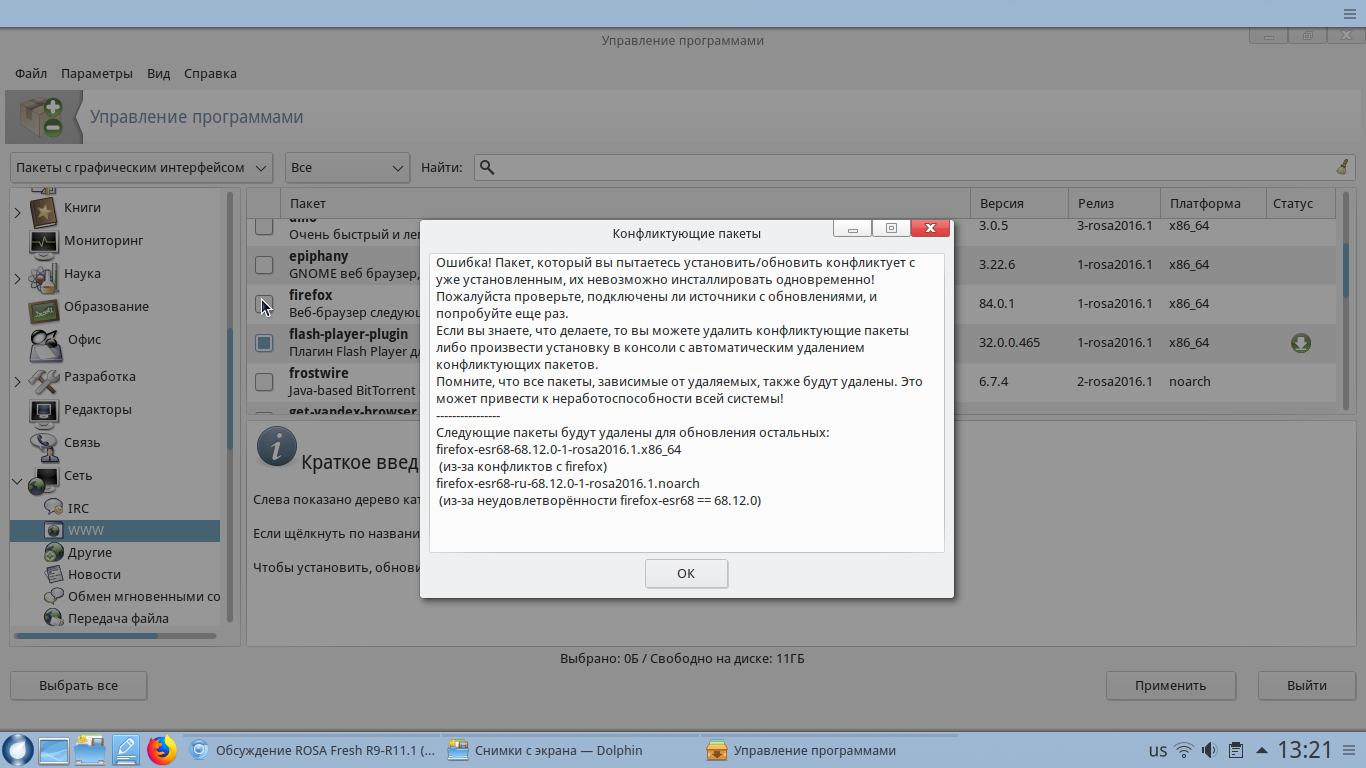Screen dimensions: 1366x768
Task: Sort by the Статус column header
Action: [1300, 203]
